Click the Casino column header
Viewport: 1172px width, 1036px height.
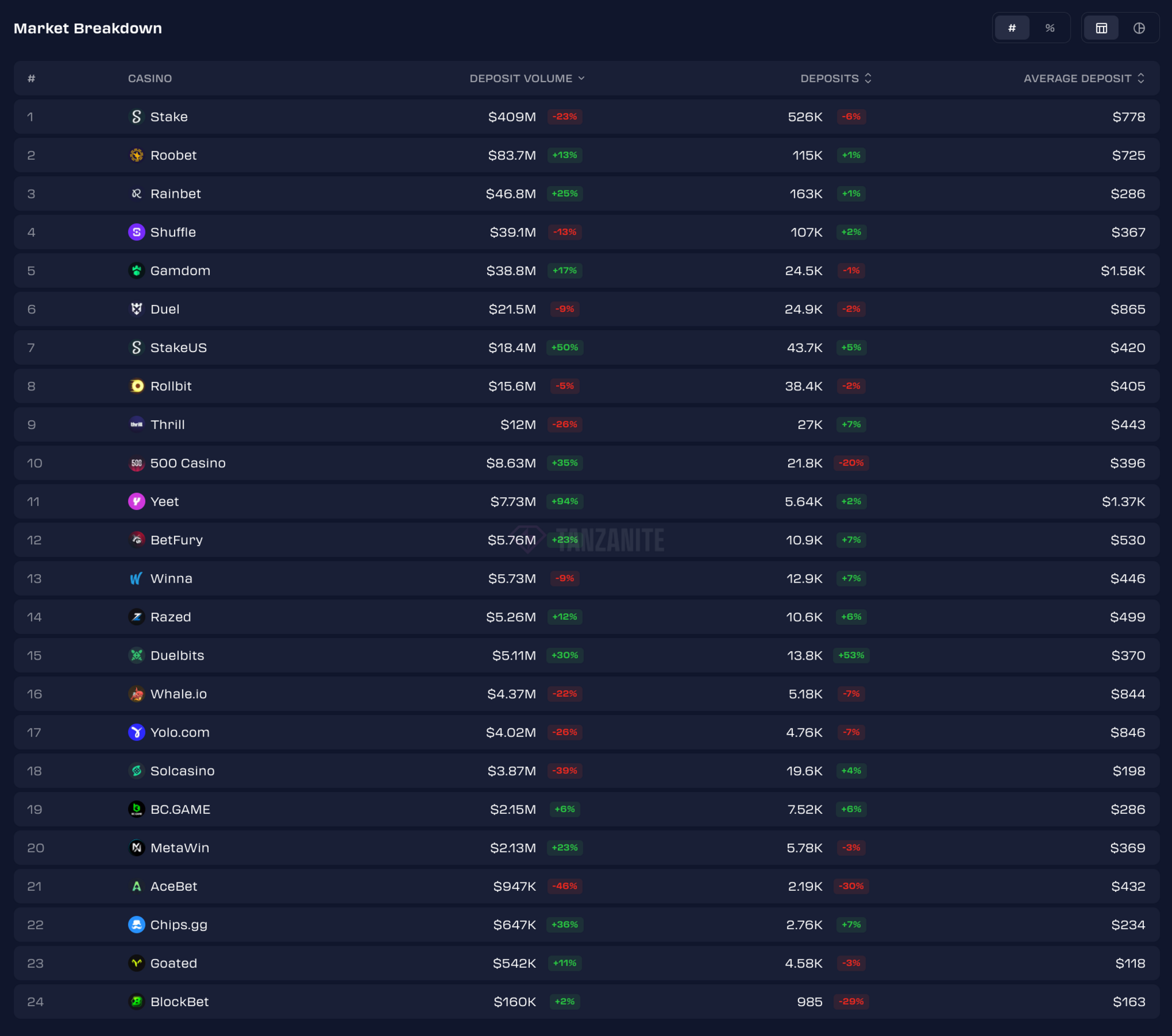(x=150, y=78)
